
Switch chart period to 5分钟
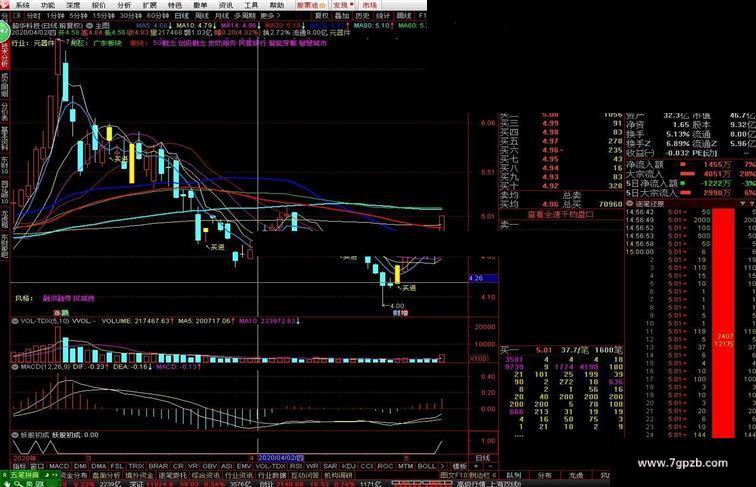(x=77, y=16)
